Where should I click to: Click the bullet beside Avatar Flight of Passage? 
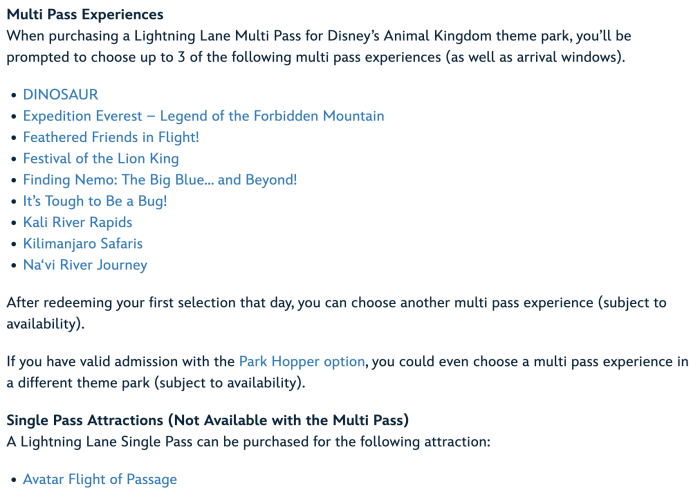pos(13,480)
